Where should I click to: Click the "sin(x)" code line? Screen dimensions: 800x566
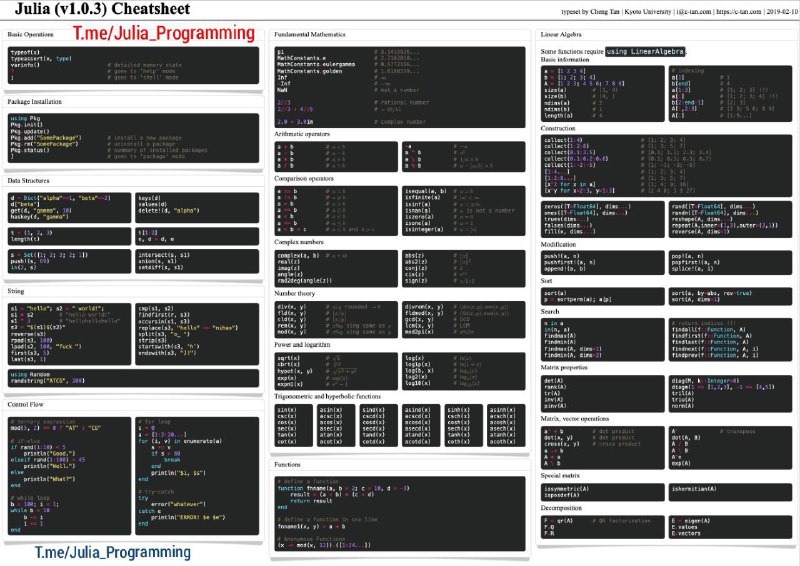point(286,410)
